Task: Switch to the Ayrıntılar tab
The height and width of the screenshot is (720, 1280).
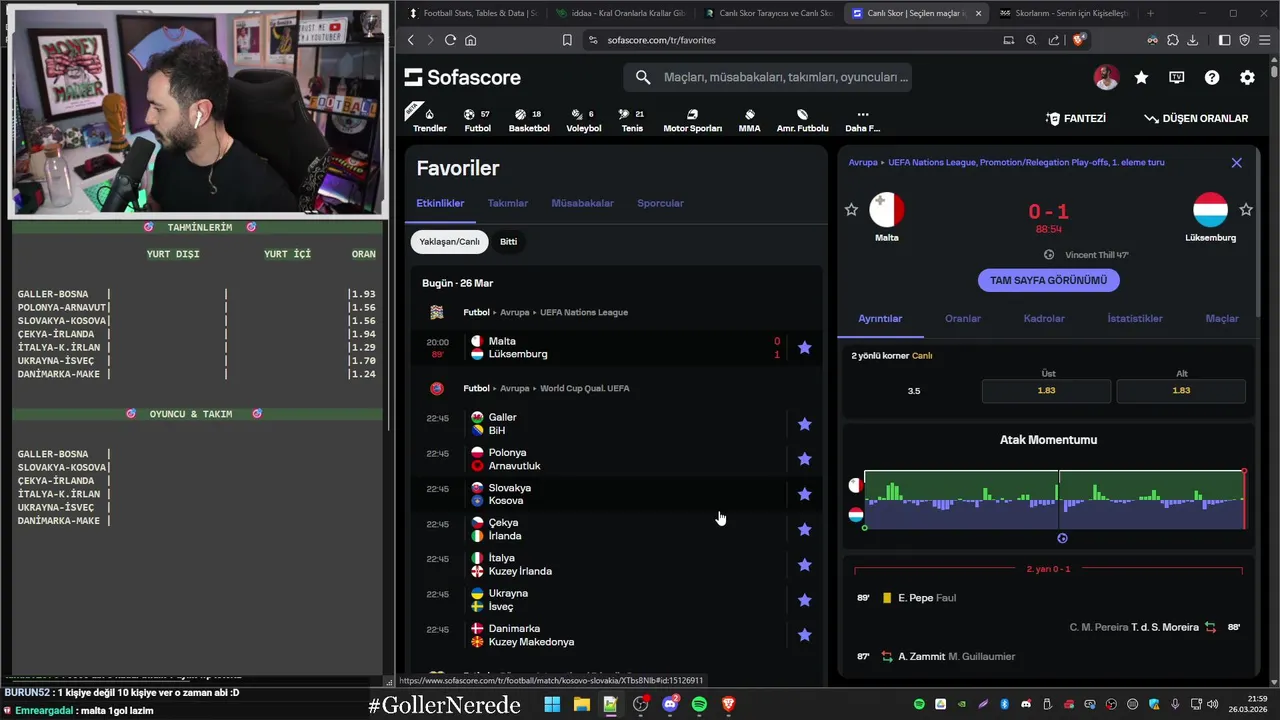Action: pyautogui.click(x=880, y=318)
